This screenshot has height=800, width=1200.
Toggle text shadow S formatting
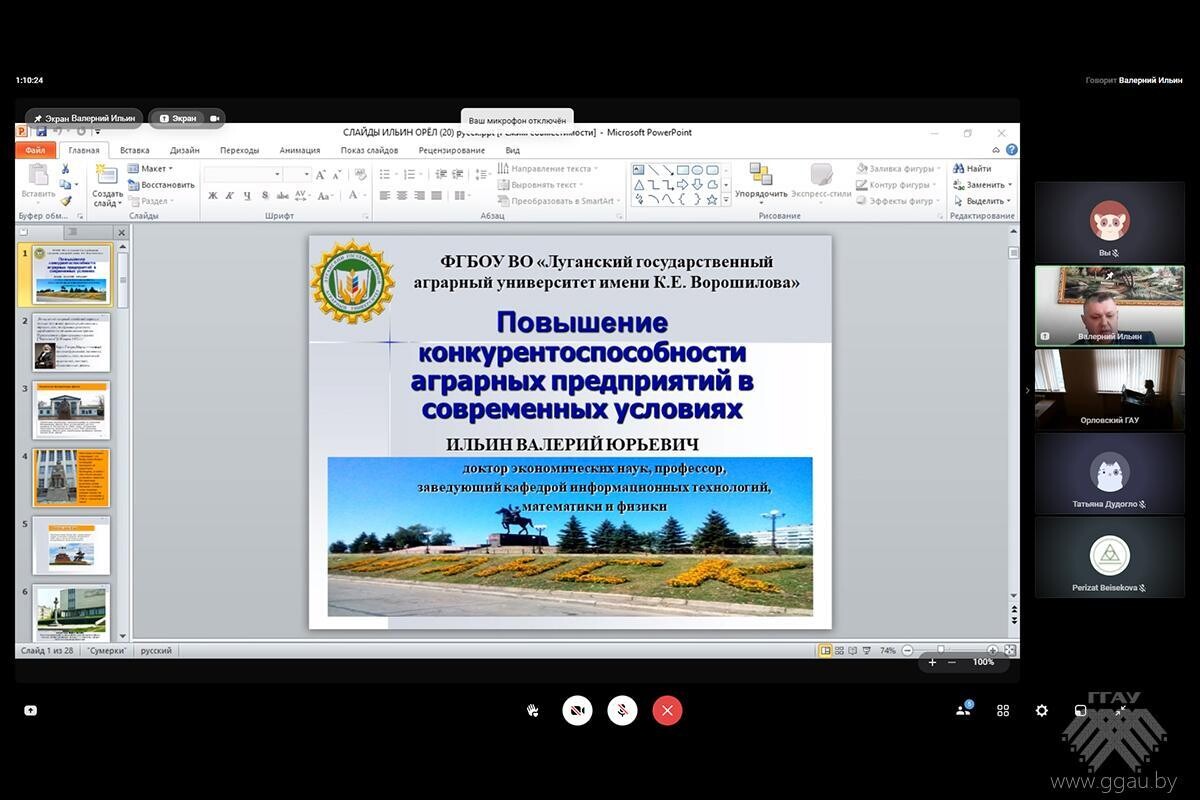[263, 196]
